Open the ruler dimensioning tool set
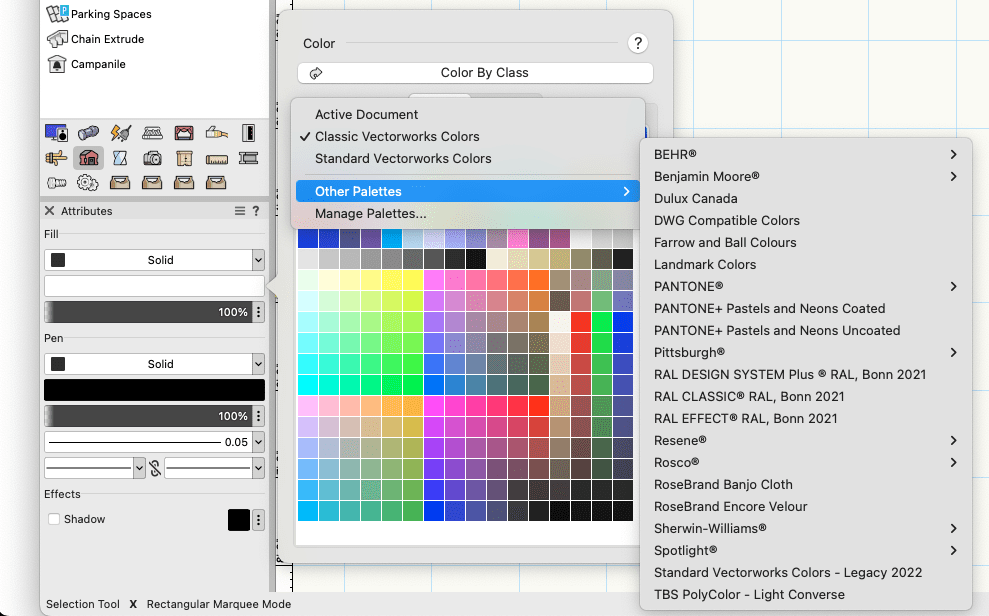Image resolution: width=989 pixels, height=616 pixels. (x=216, y=158)
